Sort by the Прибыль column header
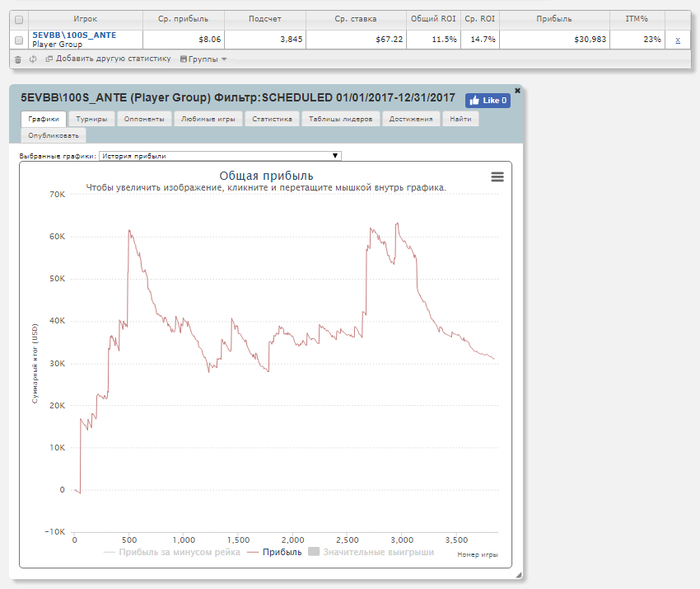The height and width of the screenshot is (589, 700). point(554,19)
